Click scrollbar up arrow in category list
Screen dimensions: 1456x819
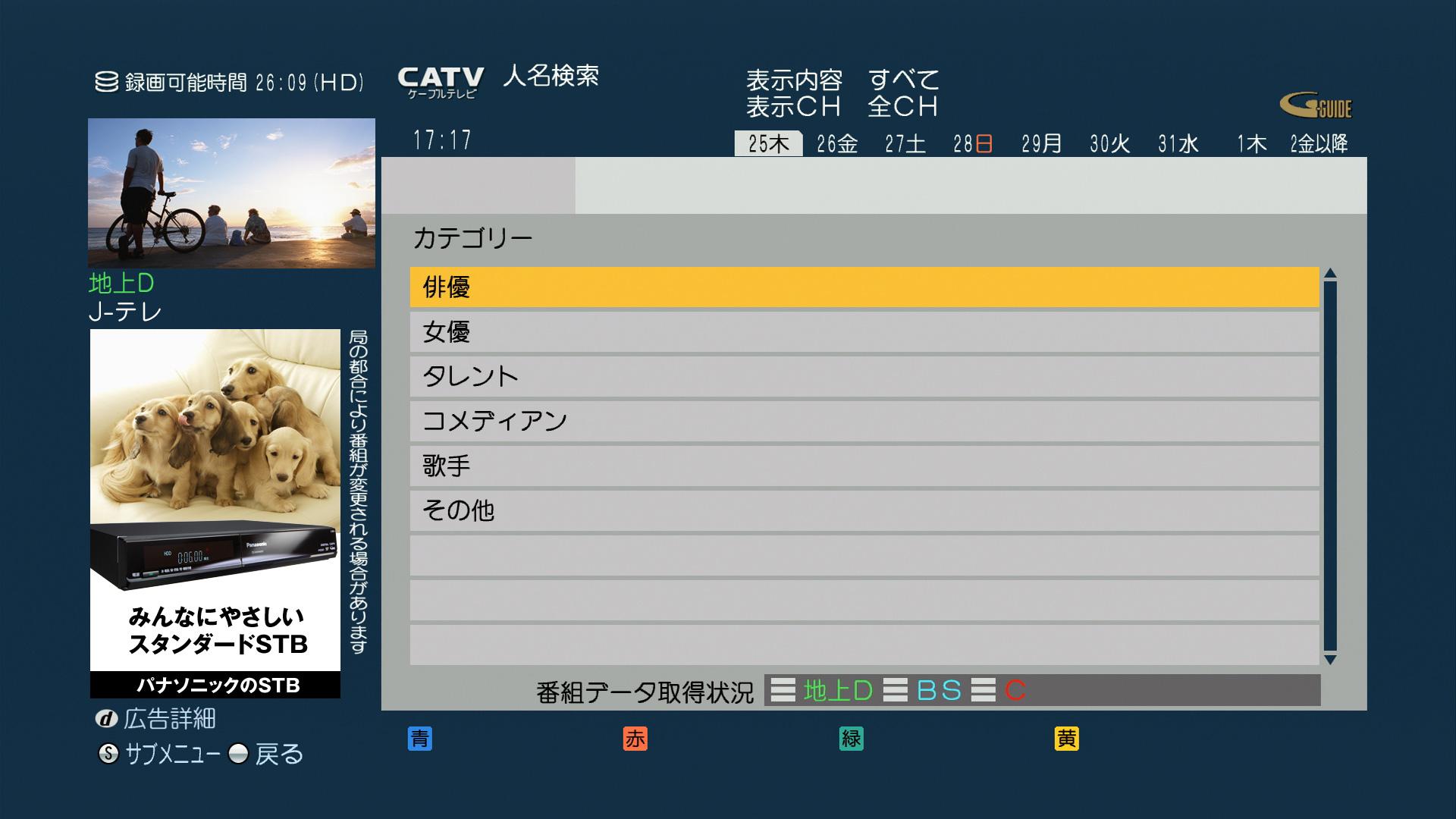coord(1329,274)
